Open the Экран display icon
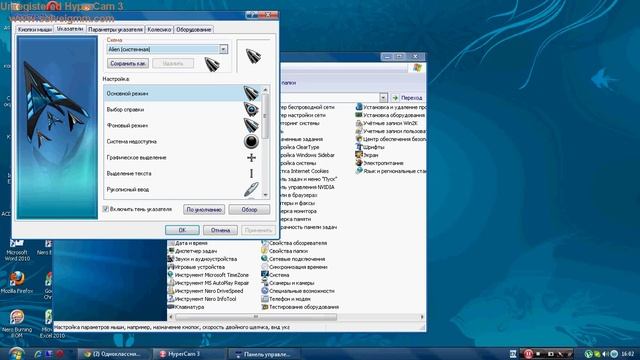Viewport: 640px width, 360px height. pos(359,155)
